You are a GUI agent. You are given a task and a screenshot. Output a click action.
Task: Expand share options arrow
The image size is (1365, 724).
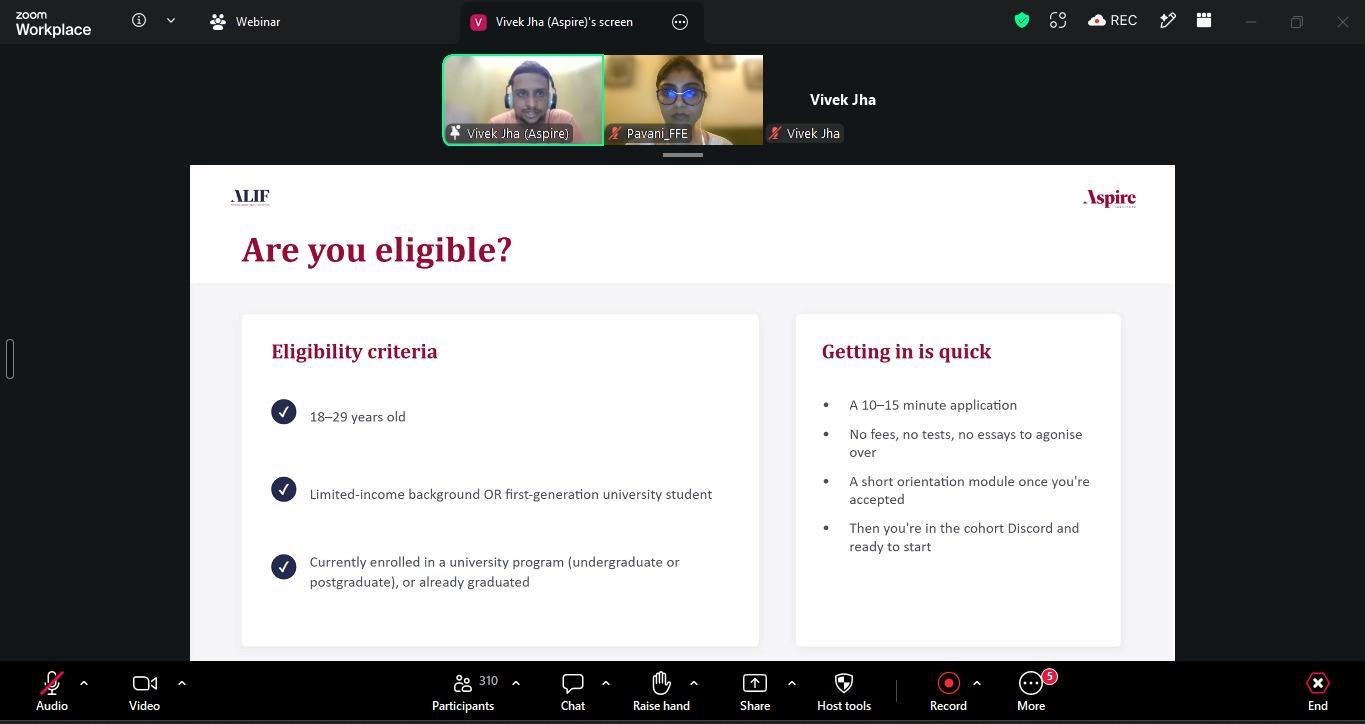[792, 683]
